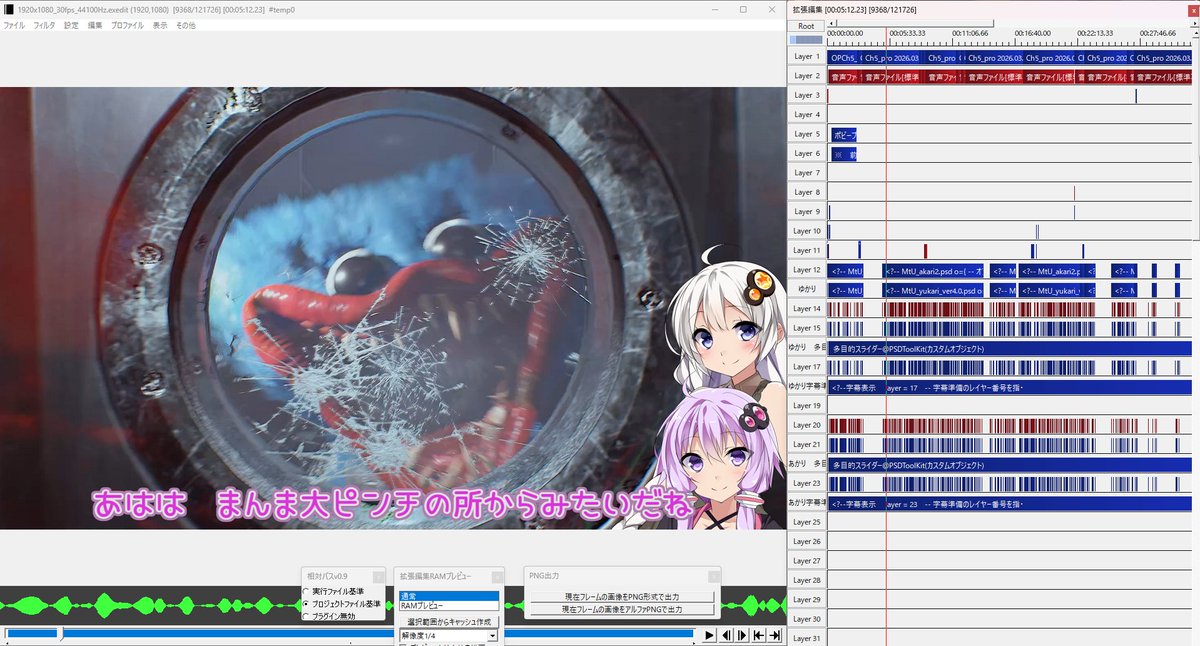Viewport: 1200px width, 646px height.
Task: Toggle visibility of Layer 1
Action: point(806,57)
